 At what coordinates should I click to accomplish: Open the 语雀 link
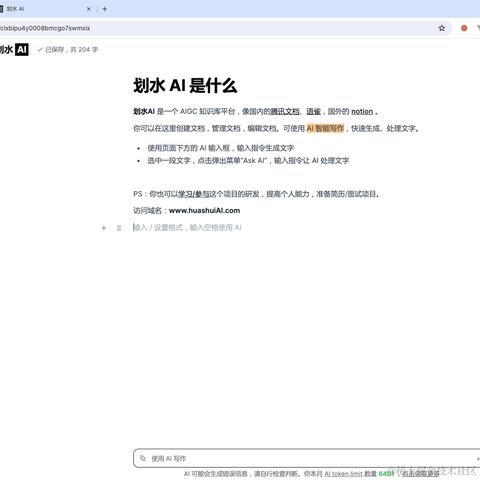coord(313,111)
